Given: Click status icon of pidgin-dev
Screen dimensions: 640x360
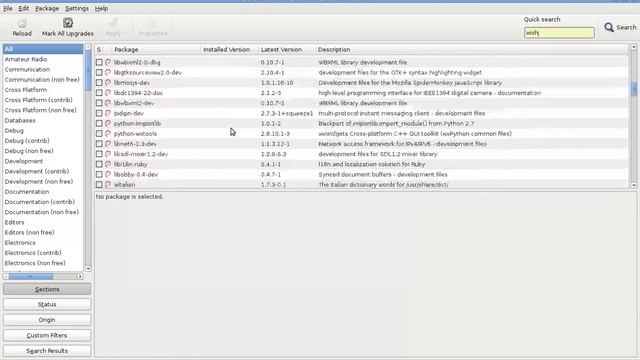Looking at the screenshot, I should pos(108,113).
